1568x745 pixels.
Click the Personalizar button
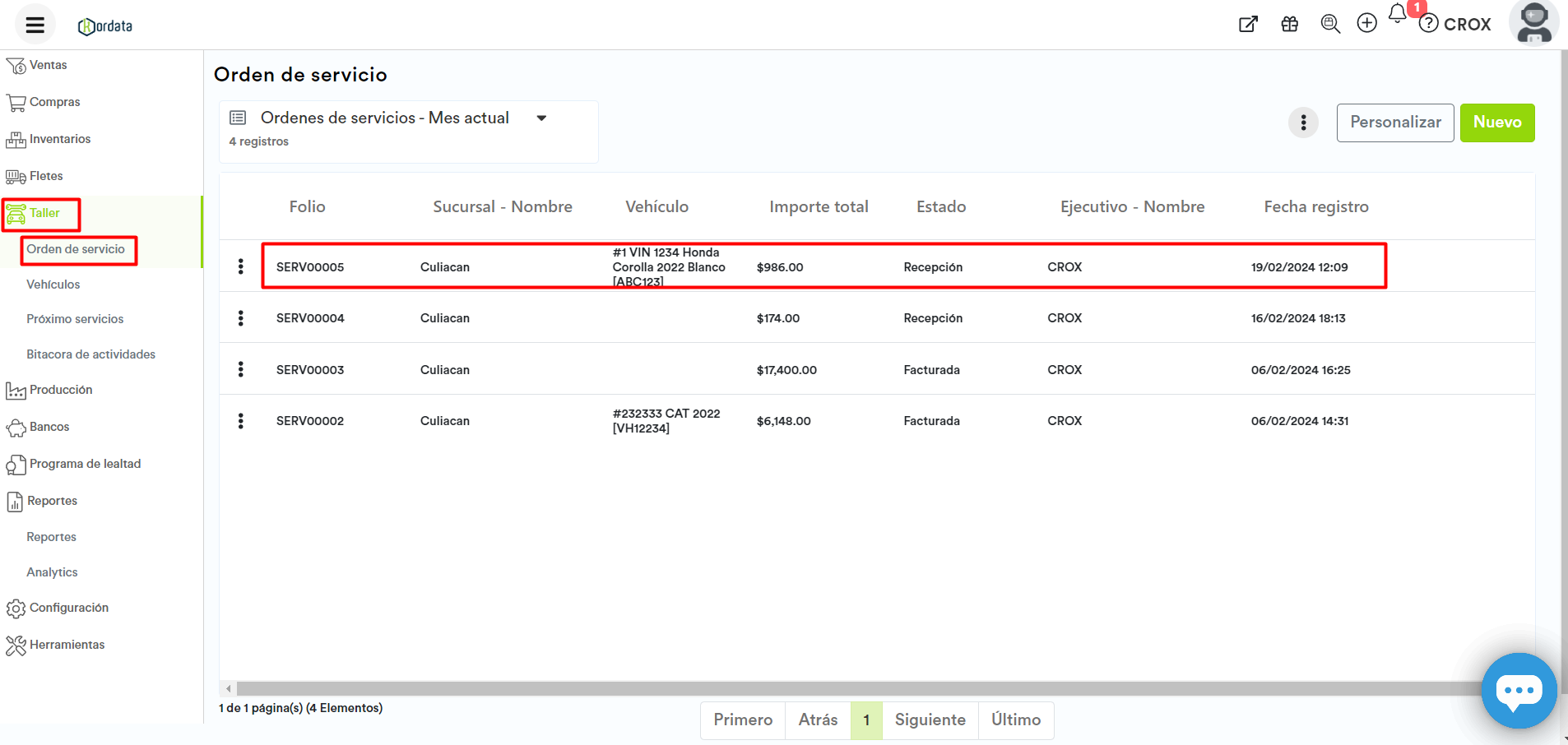[1394, 123]
